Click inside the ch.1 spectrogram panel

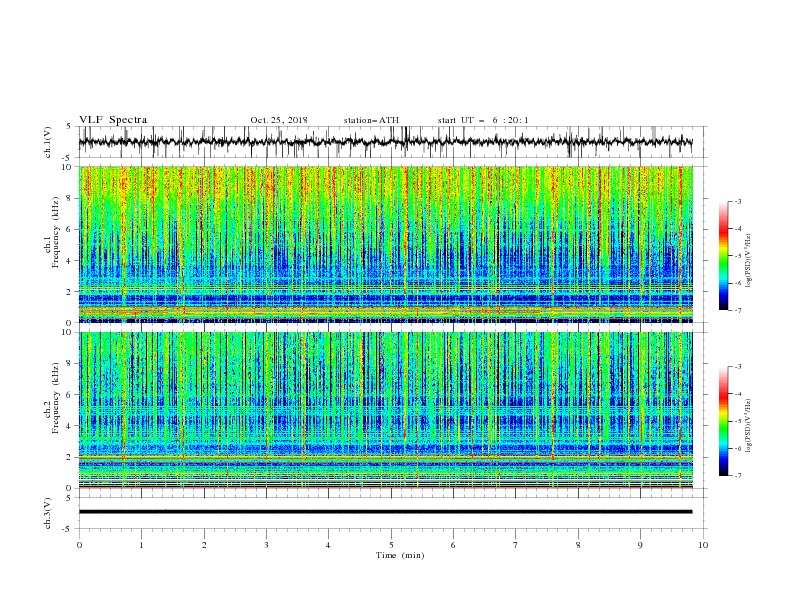[x=385, y=244]
